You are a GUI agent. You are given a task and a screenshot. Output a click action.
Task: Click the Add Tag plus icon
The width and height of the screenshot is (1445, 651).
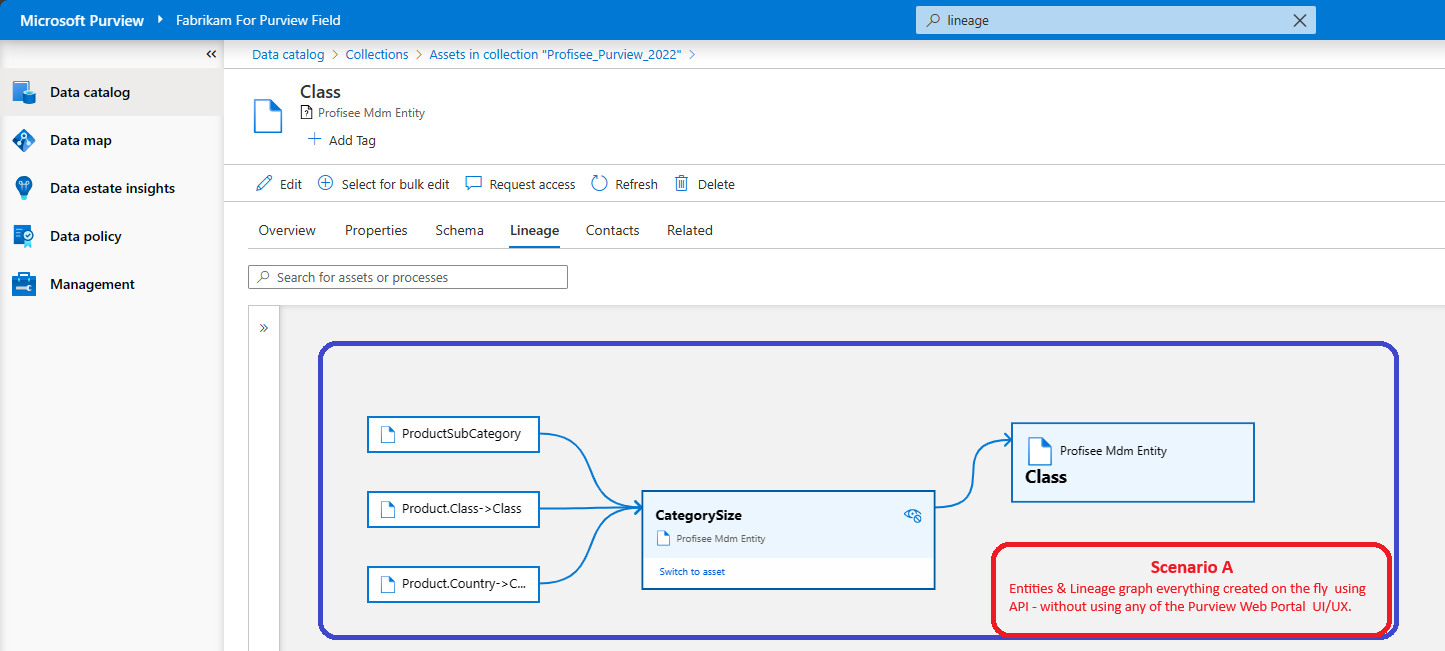pyautogui.click(x=314, y=139)
